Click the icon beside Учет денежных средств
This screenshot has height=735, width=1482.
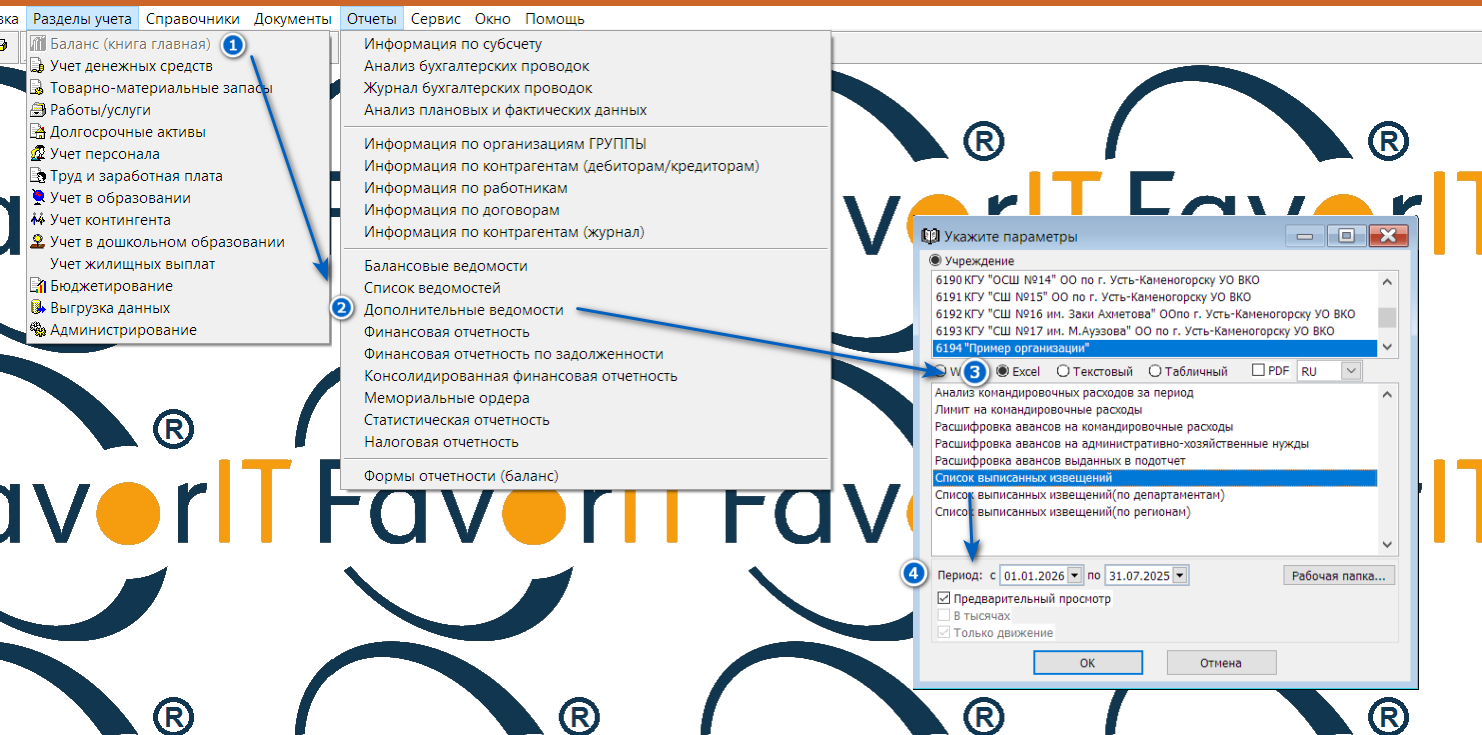(38, 66)
